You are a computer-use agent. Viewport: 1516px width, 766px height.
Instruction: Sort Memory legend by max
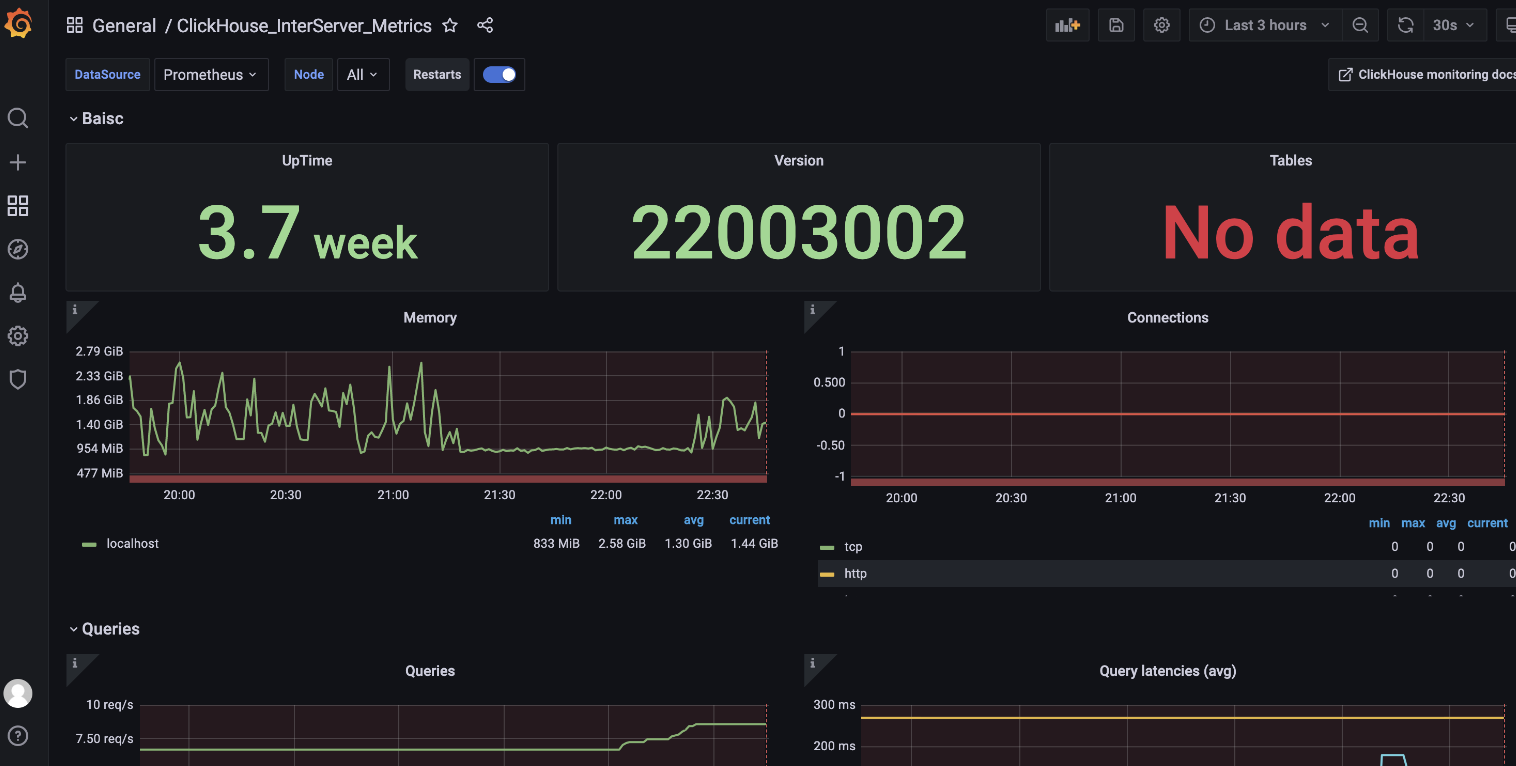pyautogui.click(x=626, y=520)
